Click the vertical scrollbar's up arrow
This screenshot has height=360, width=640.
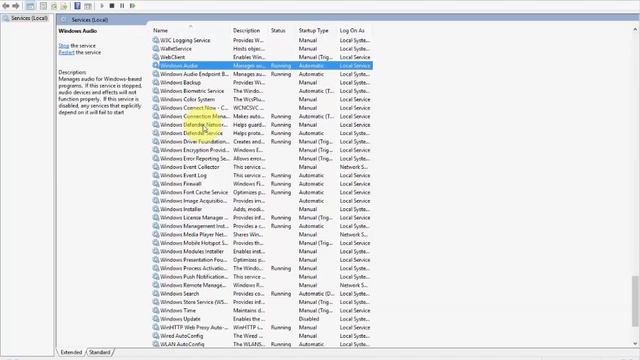635,29
